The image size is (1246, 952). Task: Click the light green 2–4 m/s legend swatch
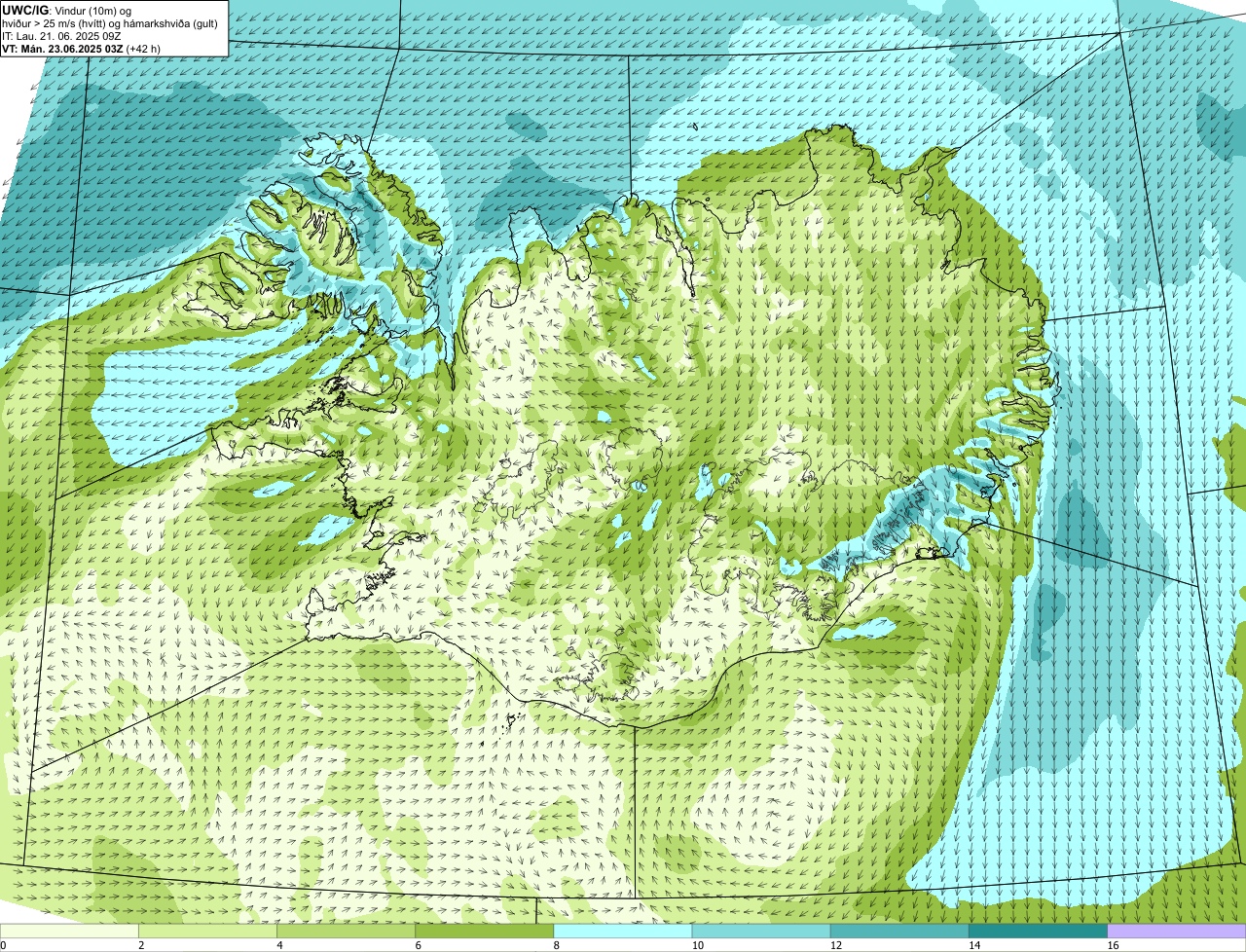[x=207, y=932]
